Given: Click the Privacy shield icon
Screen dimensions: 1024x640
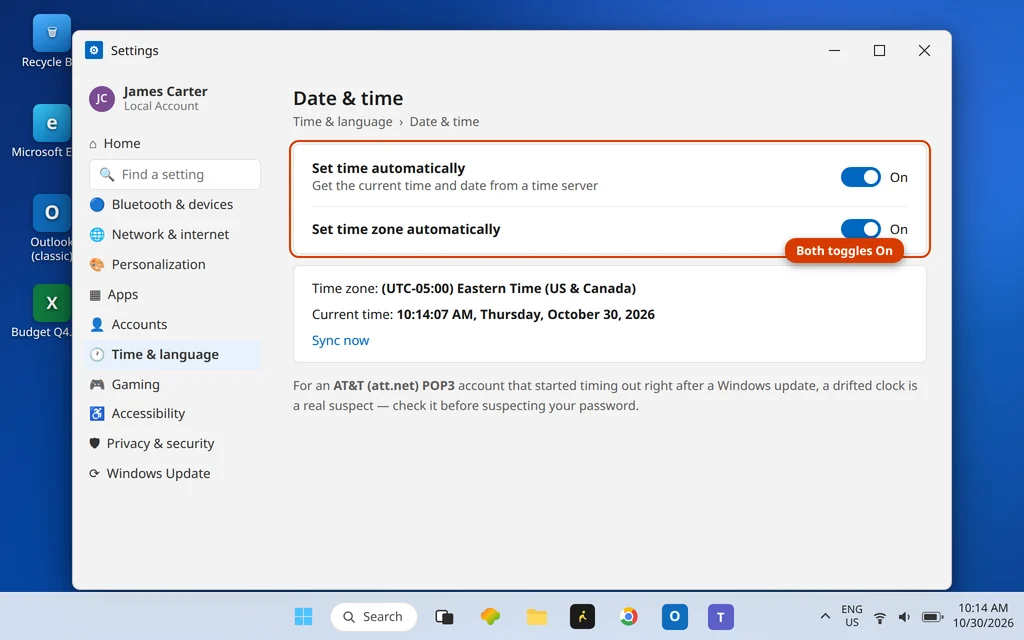Looking at the screenshot, I should tap(94, 443).
